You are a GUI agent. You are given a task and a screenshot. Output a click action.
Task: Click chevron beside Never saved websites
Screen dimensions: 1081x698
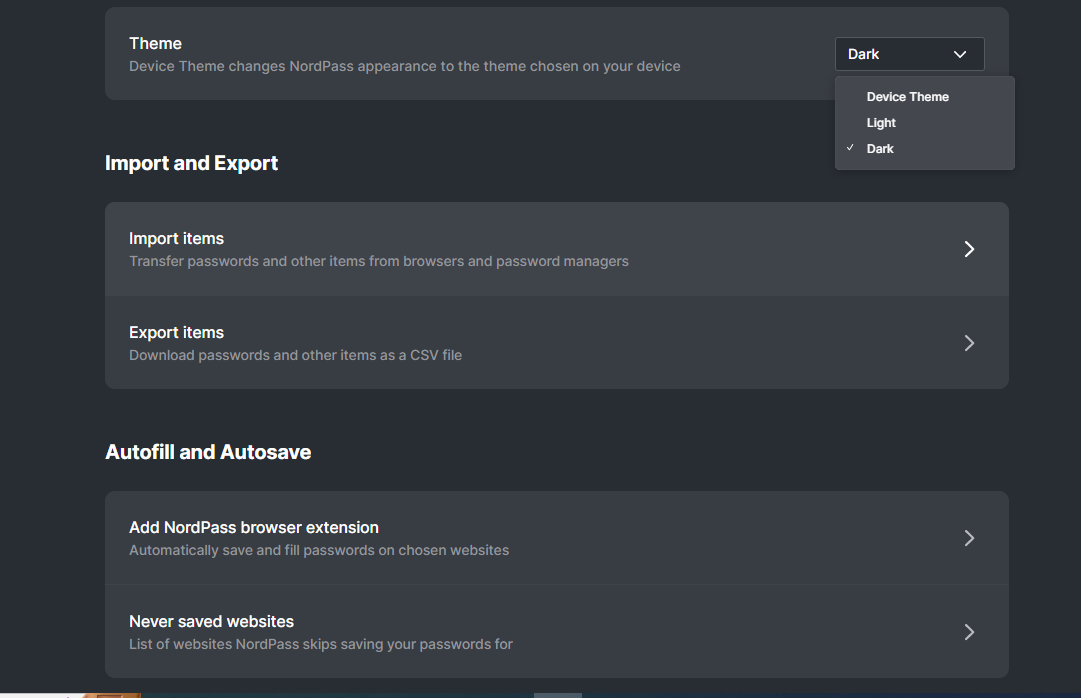969,632
